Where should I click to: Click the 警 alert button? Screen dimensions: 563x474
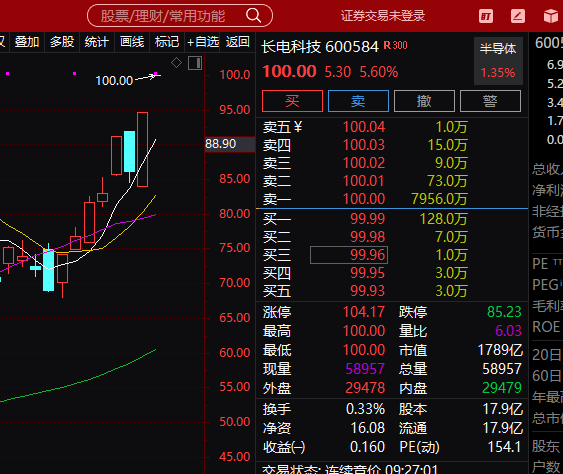coord(490,101)
